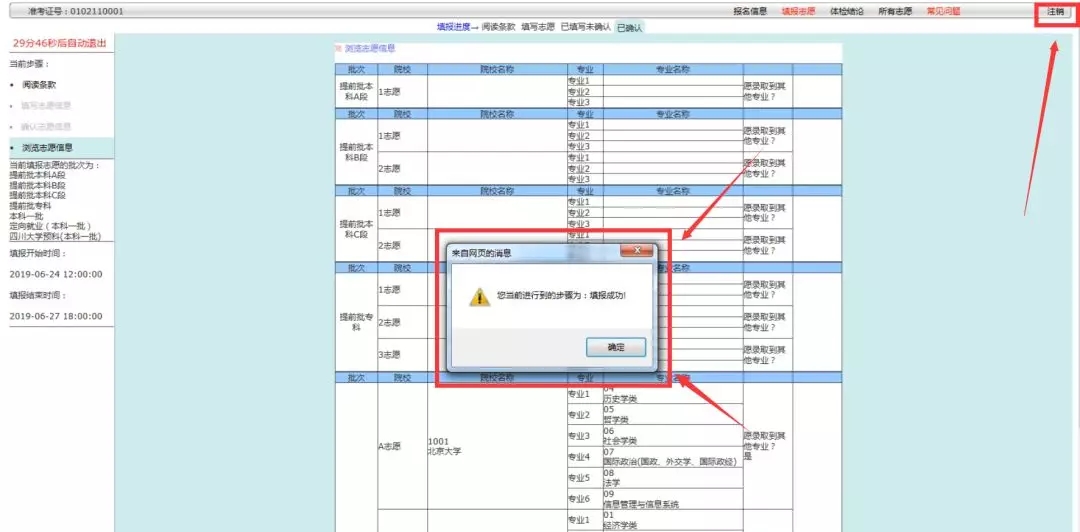Click the 准考证号 header text
The image size is (1080, 532).
(x=76, y=11)
